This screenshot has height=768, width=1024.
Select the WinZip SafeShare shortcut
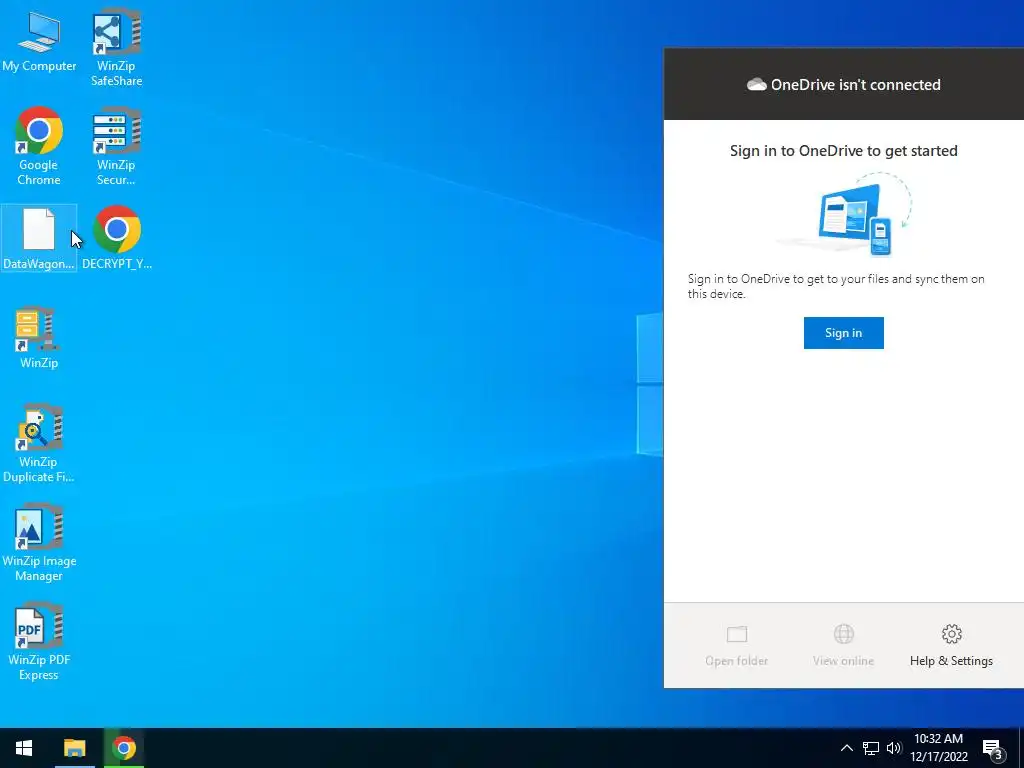[x=116, y=47]
